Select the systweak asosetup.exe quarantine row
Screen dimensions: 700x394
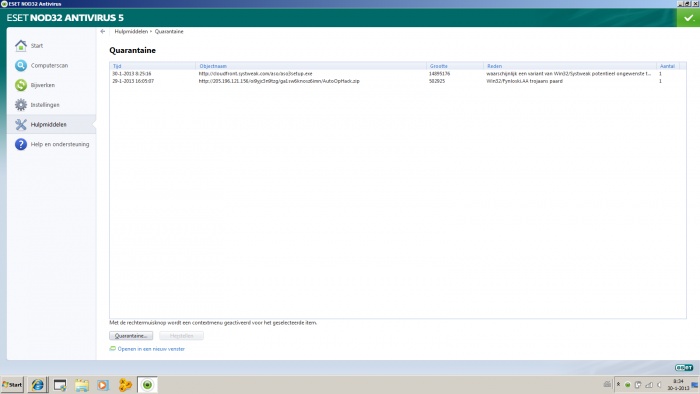pos(397,74)
